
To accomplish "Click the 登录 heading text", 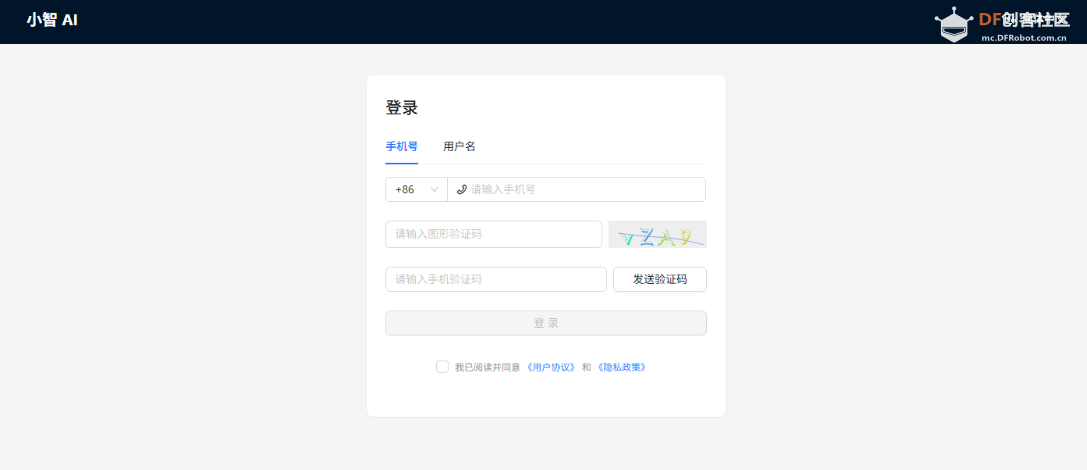I will 401,108.
